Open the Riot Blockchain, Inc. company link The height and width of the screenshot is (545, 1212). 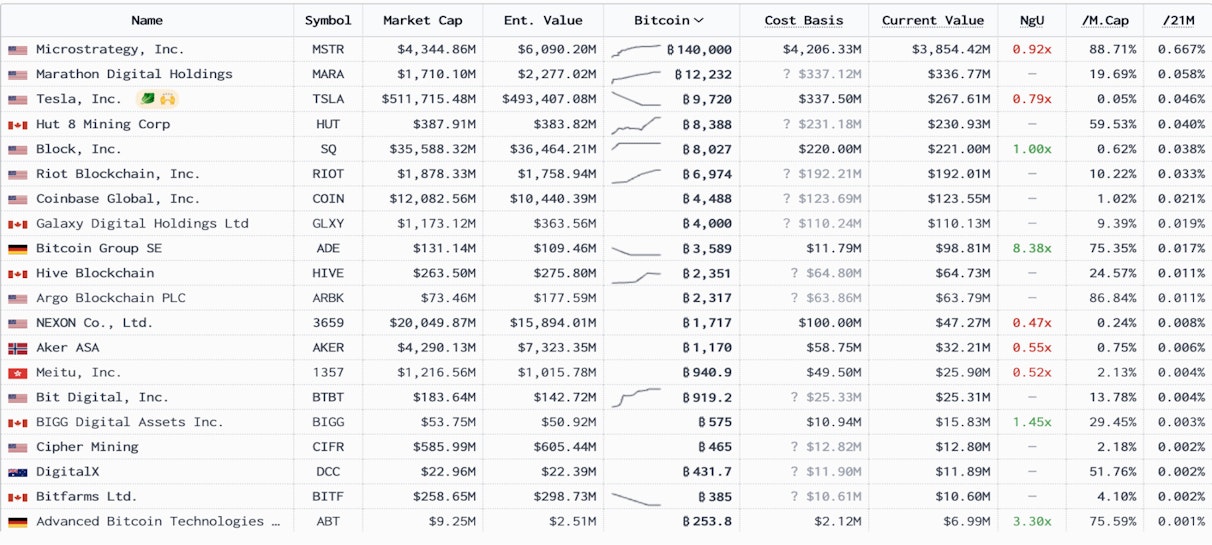118,174
